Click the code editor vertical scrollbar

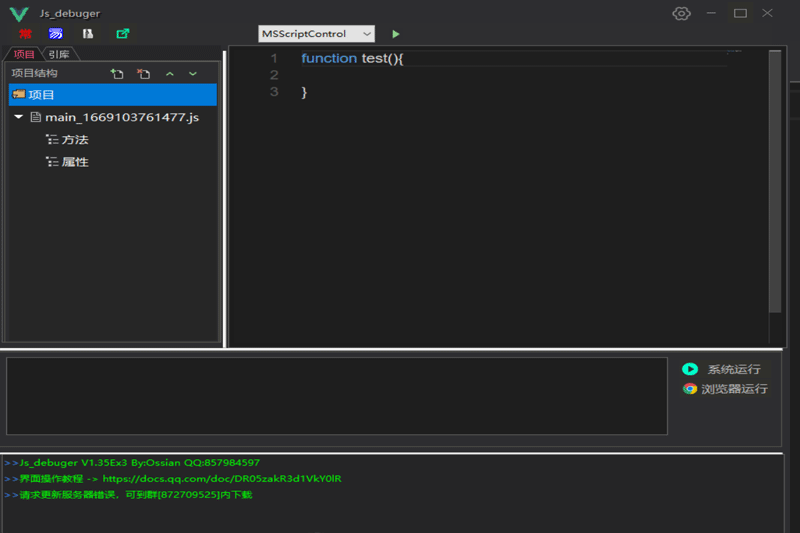pos(775,181)
